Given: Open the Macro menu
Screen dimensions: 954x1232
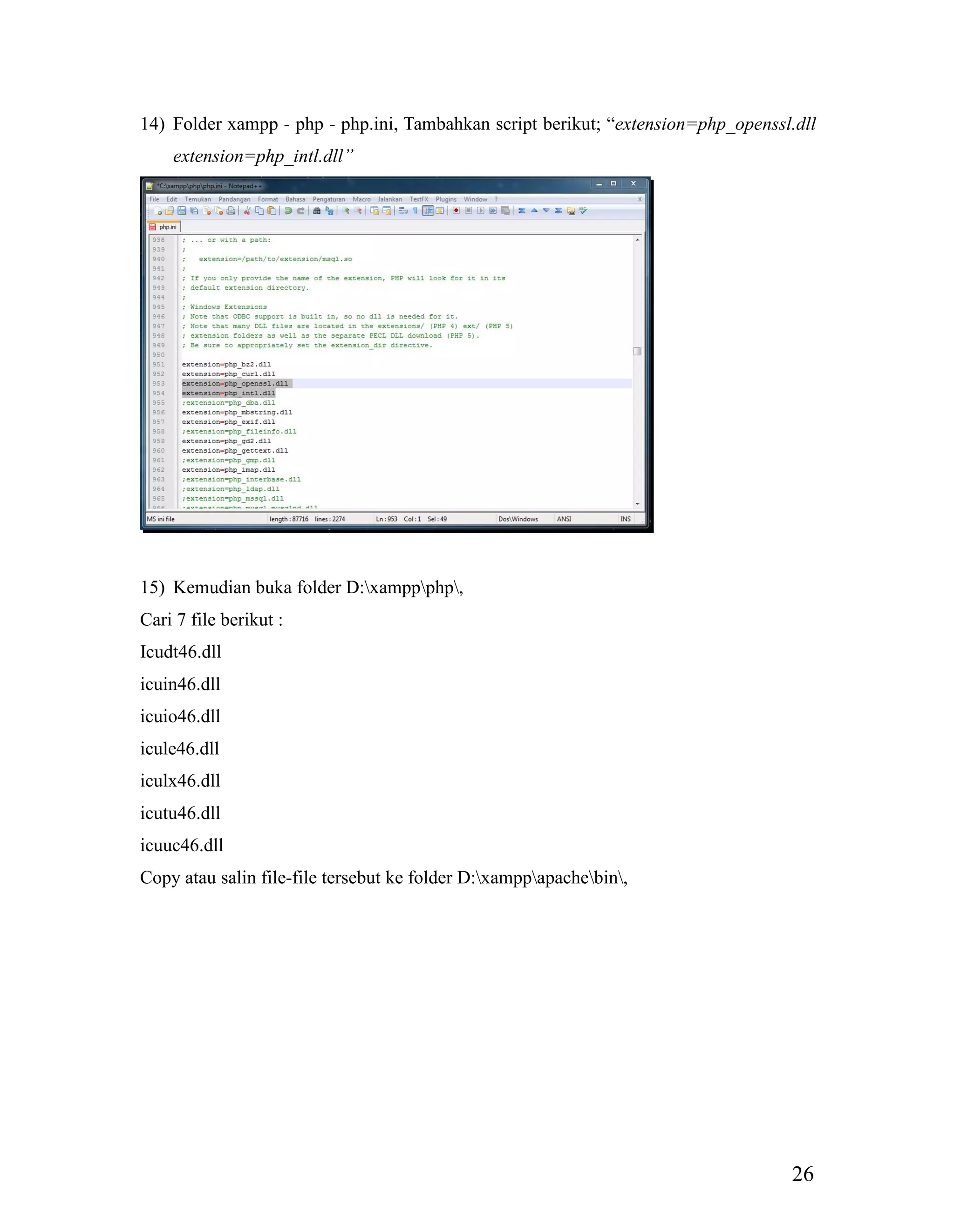Looking at the screenshot, I should point(362,199).
